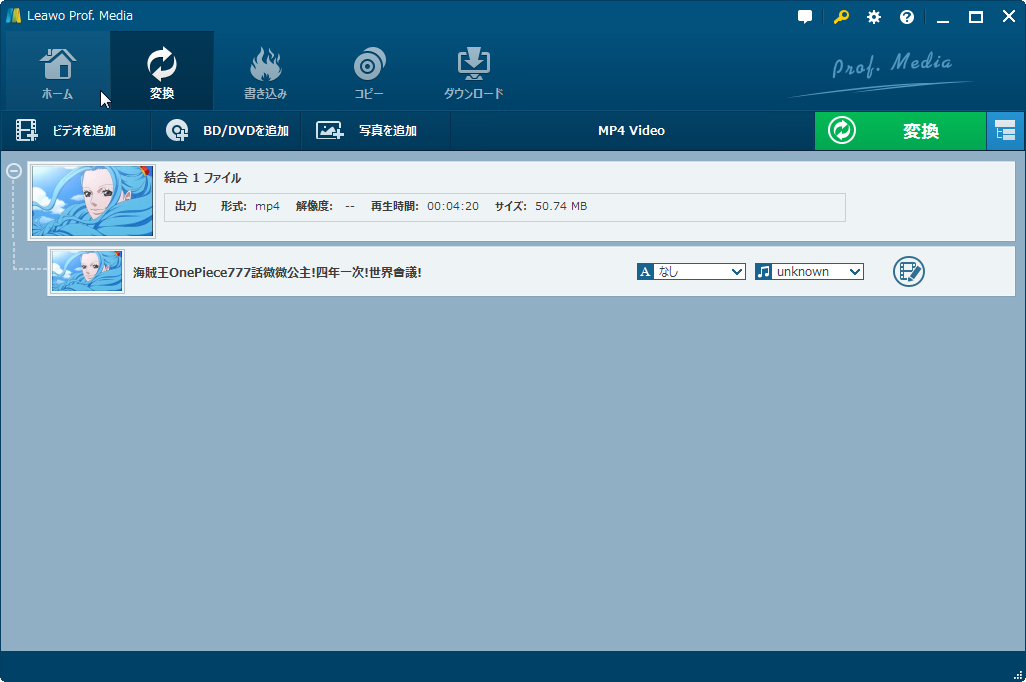
Task: Open the MP4 Video profile selector
Action: click(x=631, y=130)
